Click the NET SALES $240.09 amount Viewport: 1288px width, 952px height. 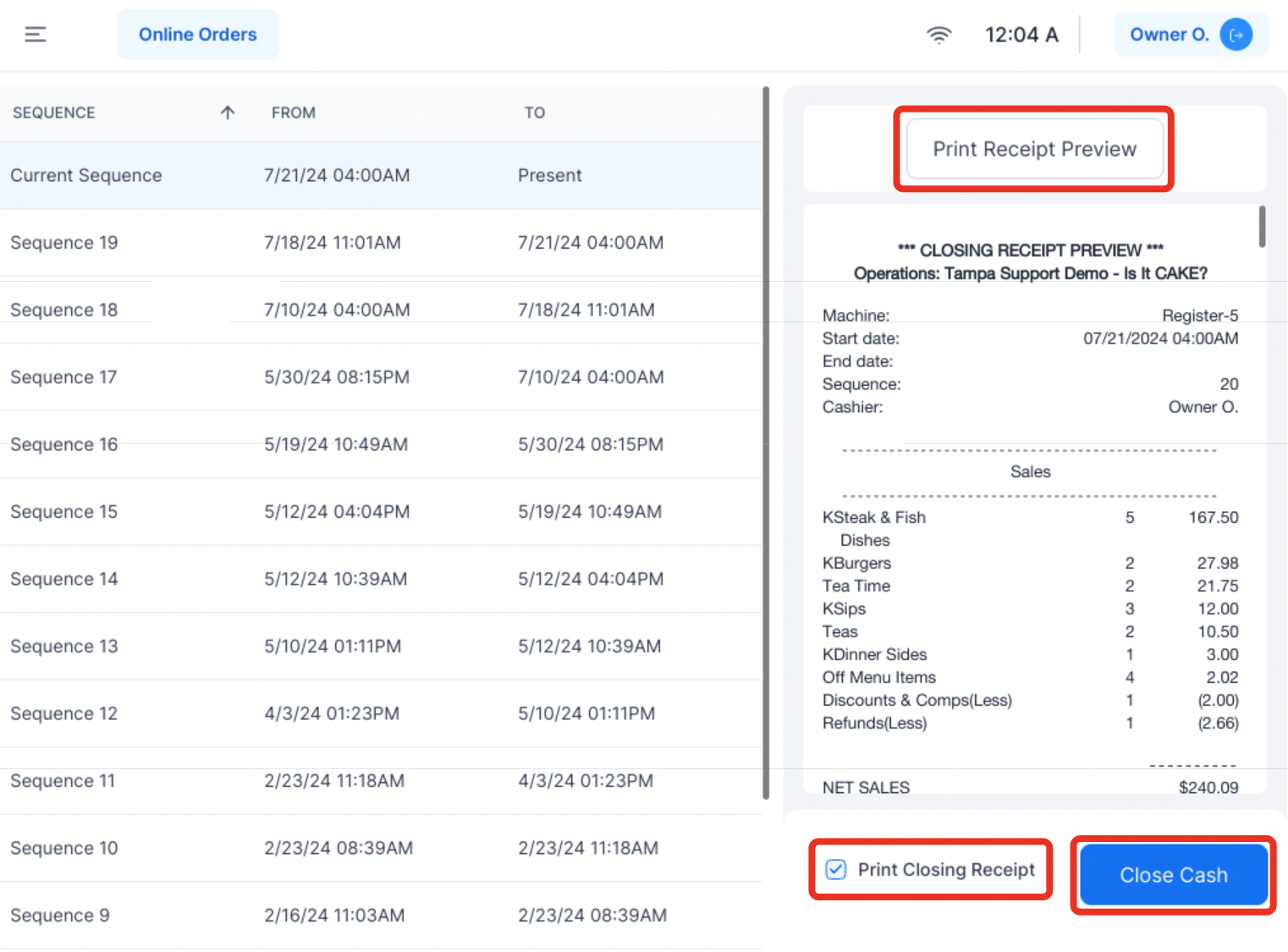[1208, 788]
